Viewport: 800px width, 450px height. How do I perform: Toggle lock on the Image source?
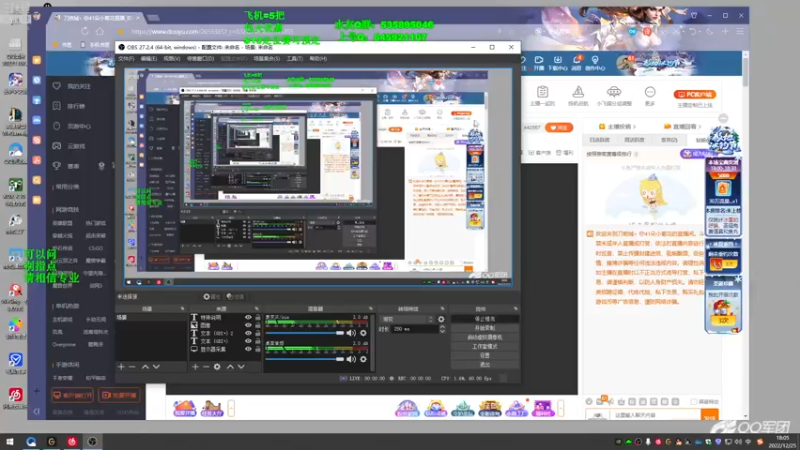258,325
